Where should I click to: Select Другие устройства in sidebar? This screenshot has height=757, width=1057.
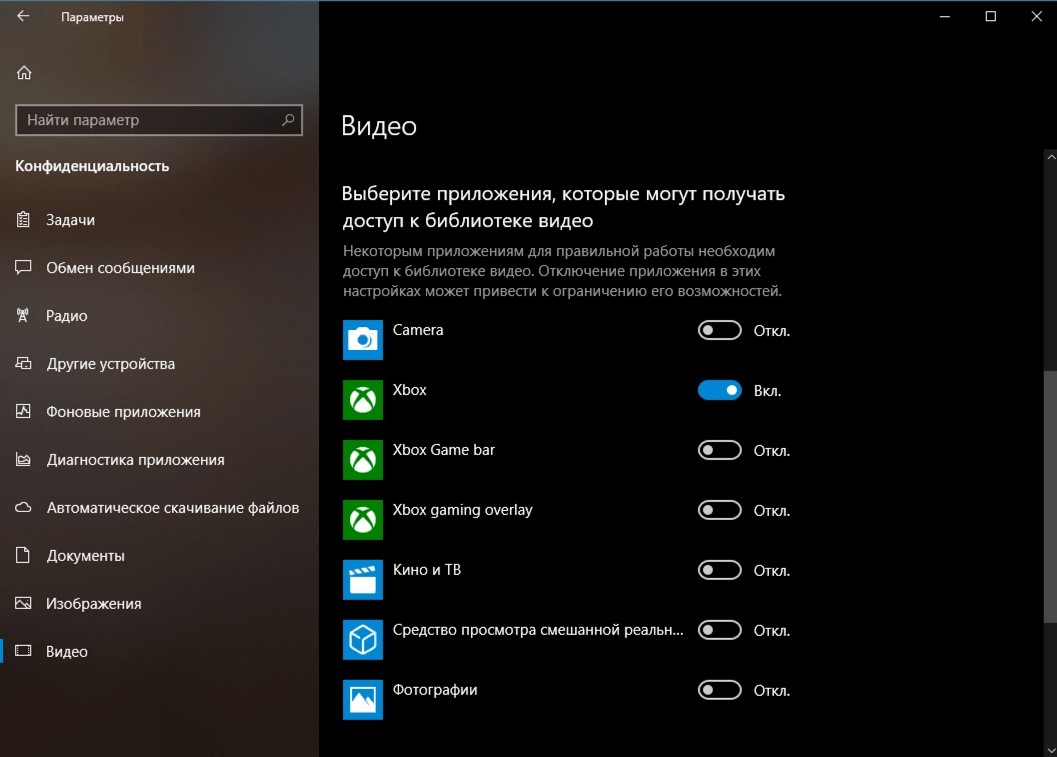(x=159, y=363)
